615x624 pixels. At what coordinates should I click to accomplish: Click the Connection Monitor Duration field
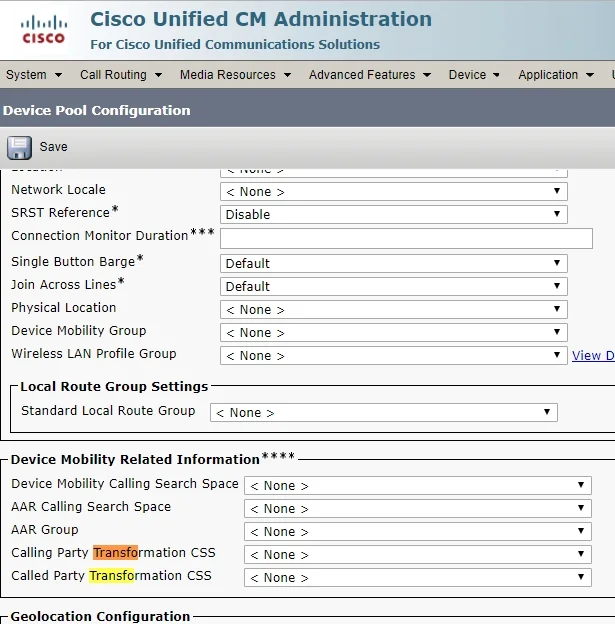tap(406, 239)
